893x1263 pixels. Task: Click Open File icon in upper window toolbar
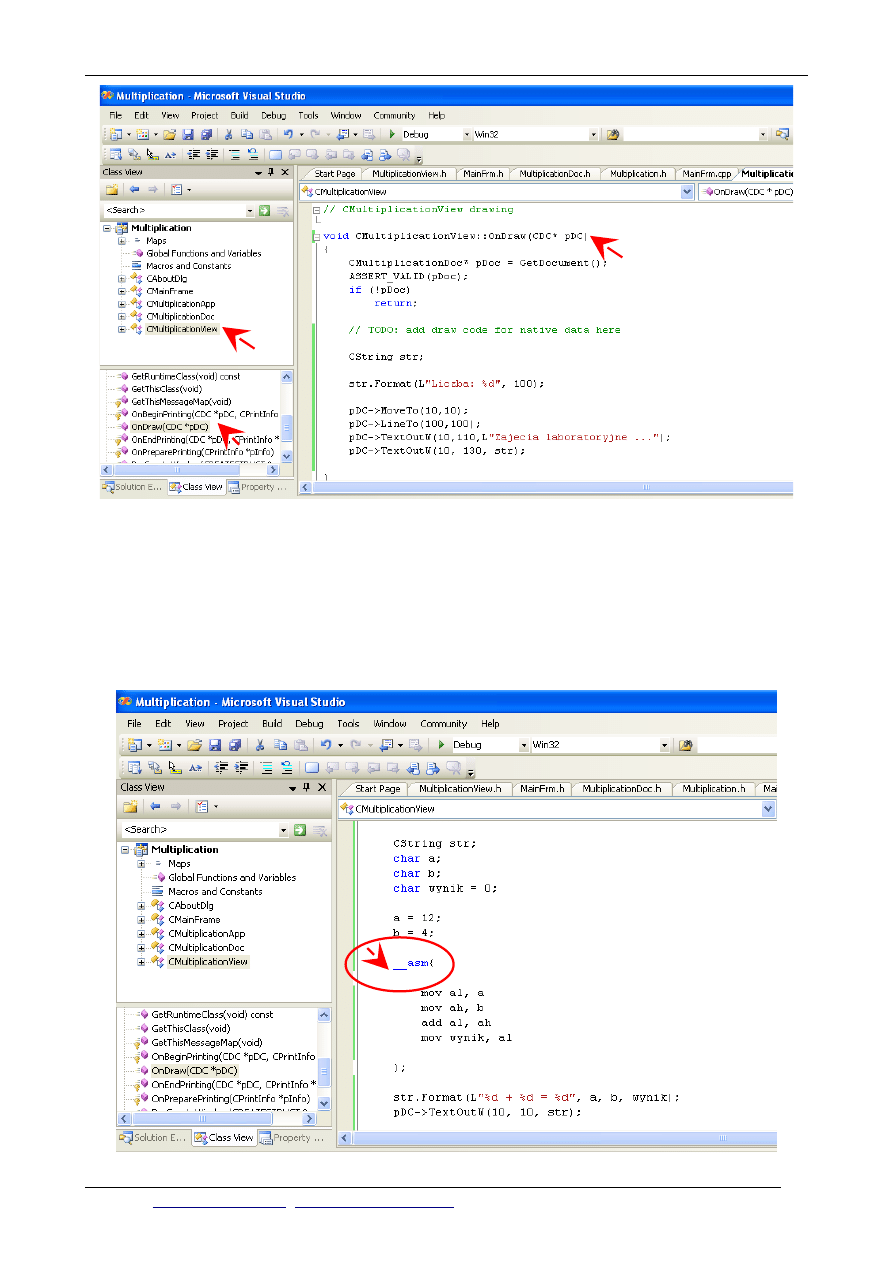170,134
